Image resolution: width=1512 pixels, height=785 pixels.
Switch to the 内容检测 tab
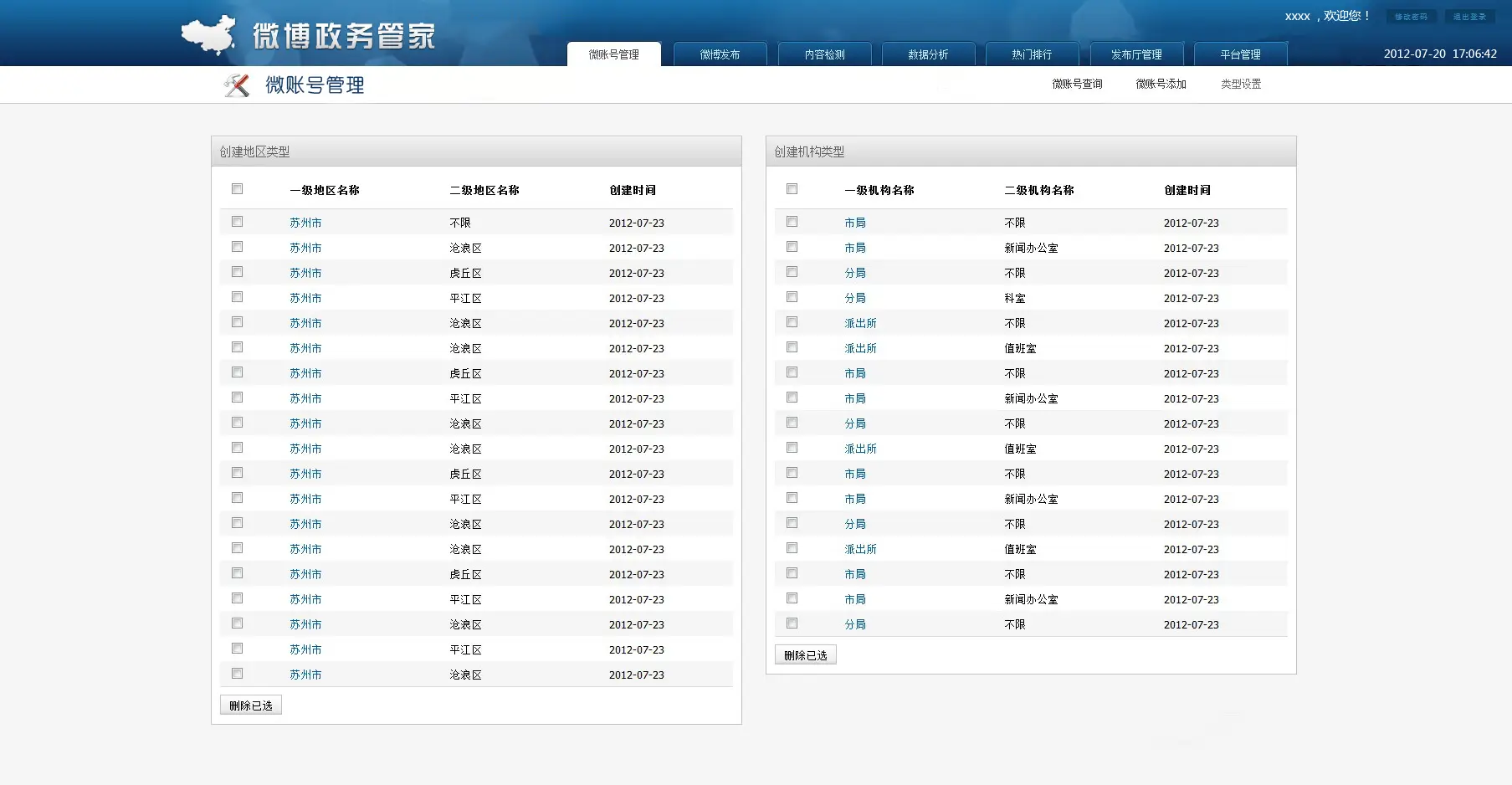tap(824, 54)
